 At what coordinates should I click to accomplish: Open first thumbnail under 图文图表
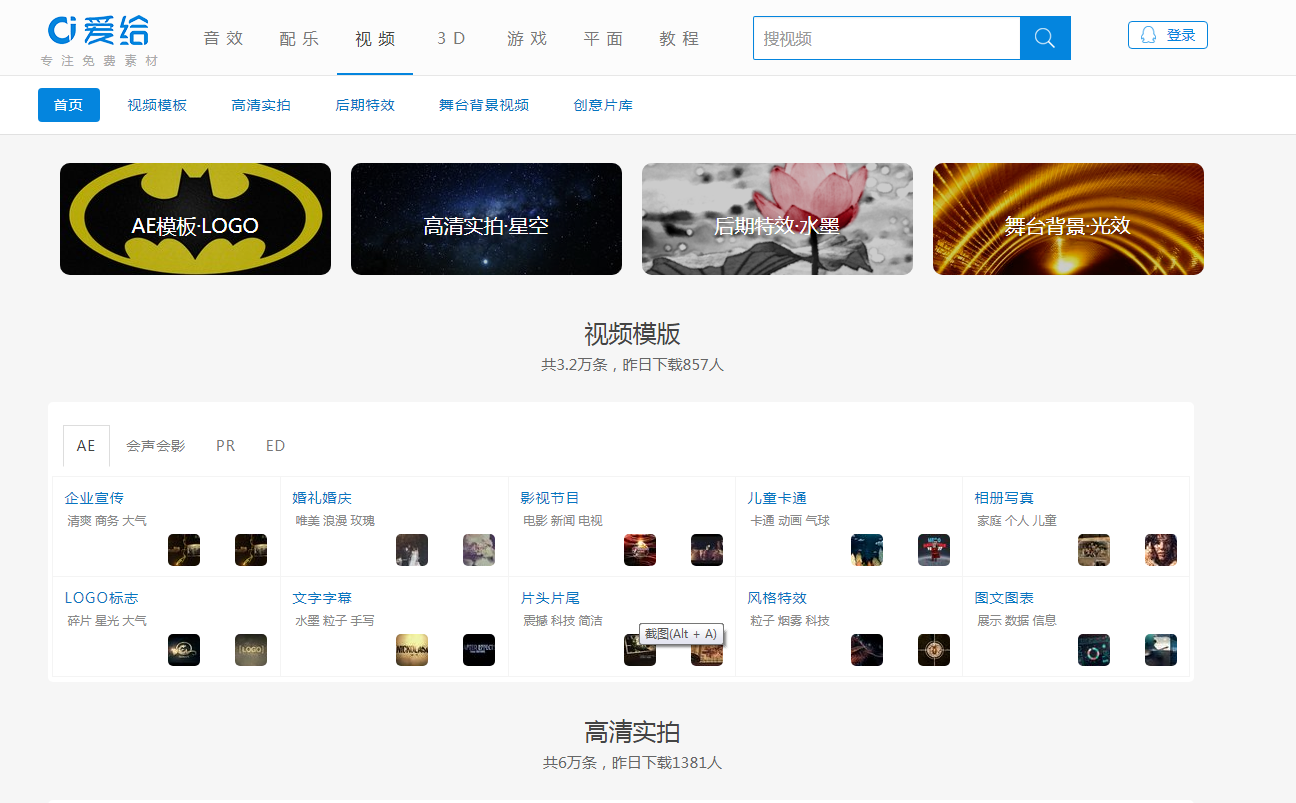[x=1094, y=650]
